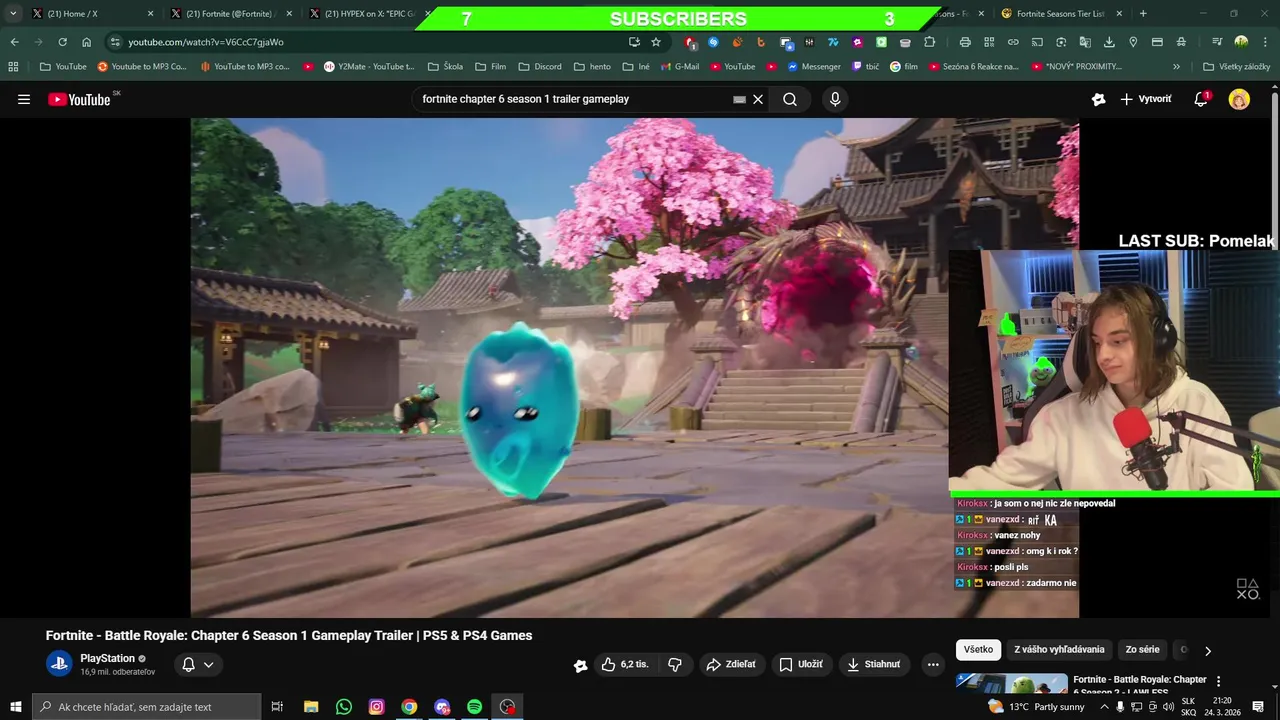This screenshot has width=1280, height=720.
Task: Open subscription notification bell dropdown
Action: pos(197,664)
